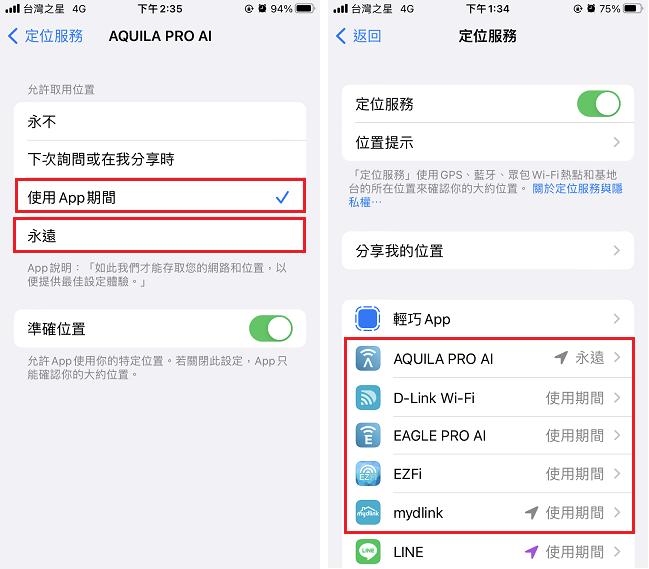The height and width of the screenshot is (569, 649).
Task: Select 下次詢問或在我分享時 option
Action: click(x=160, y=159)
